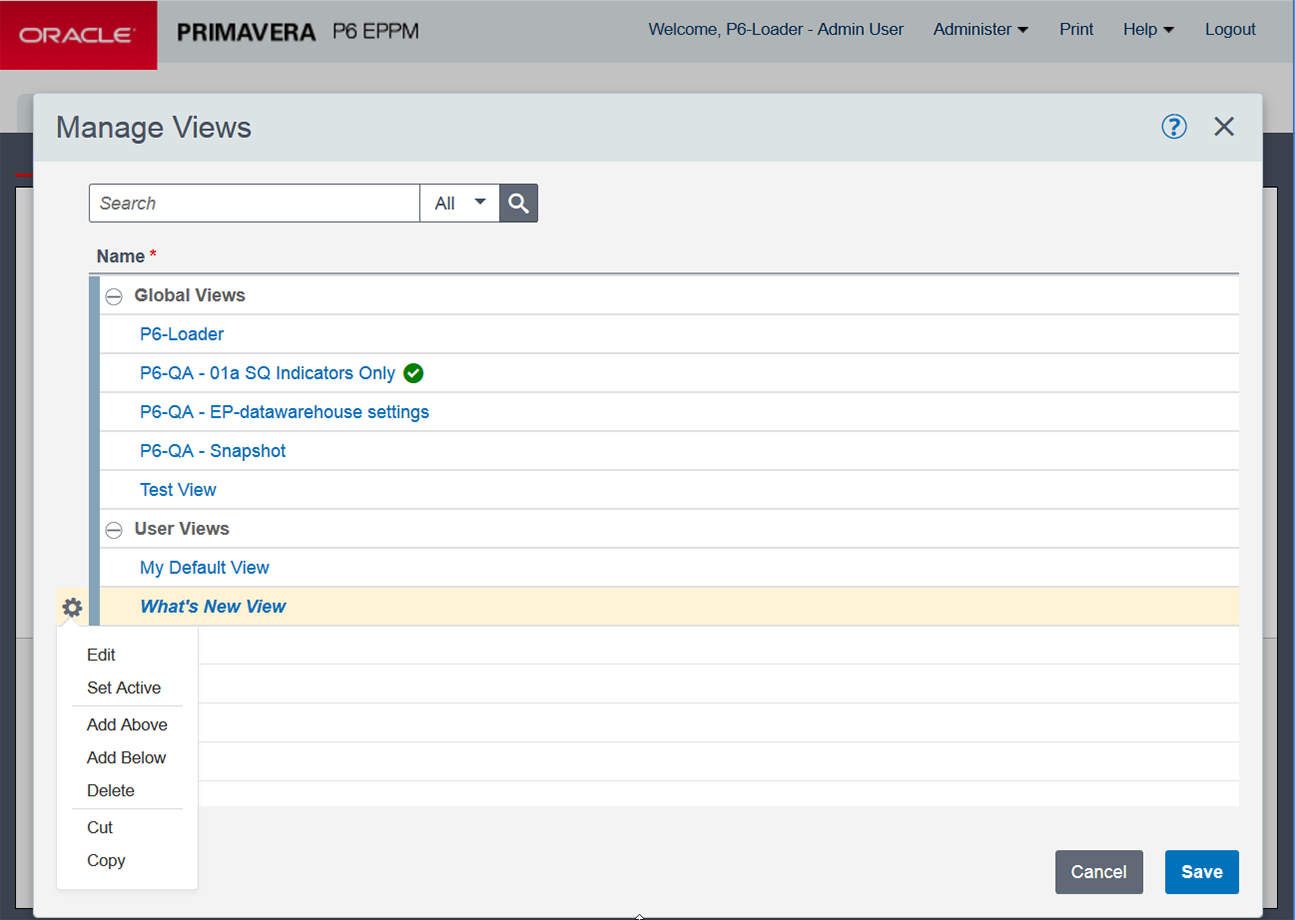Click the search magnifier icon button
The height and width of the screenshot is (920, 1295).
(518, 203)
